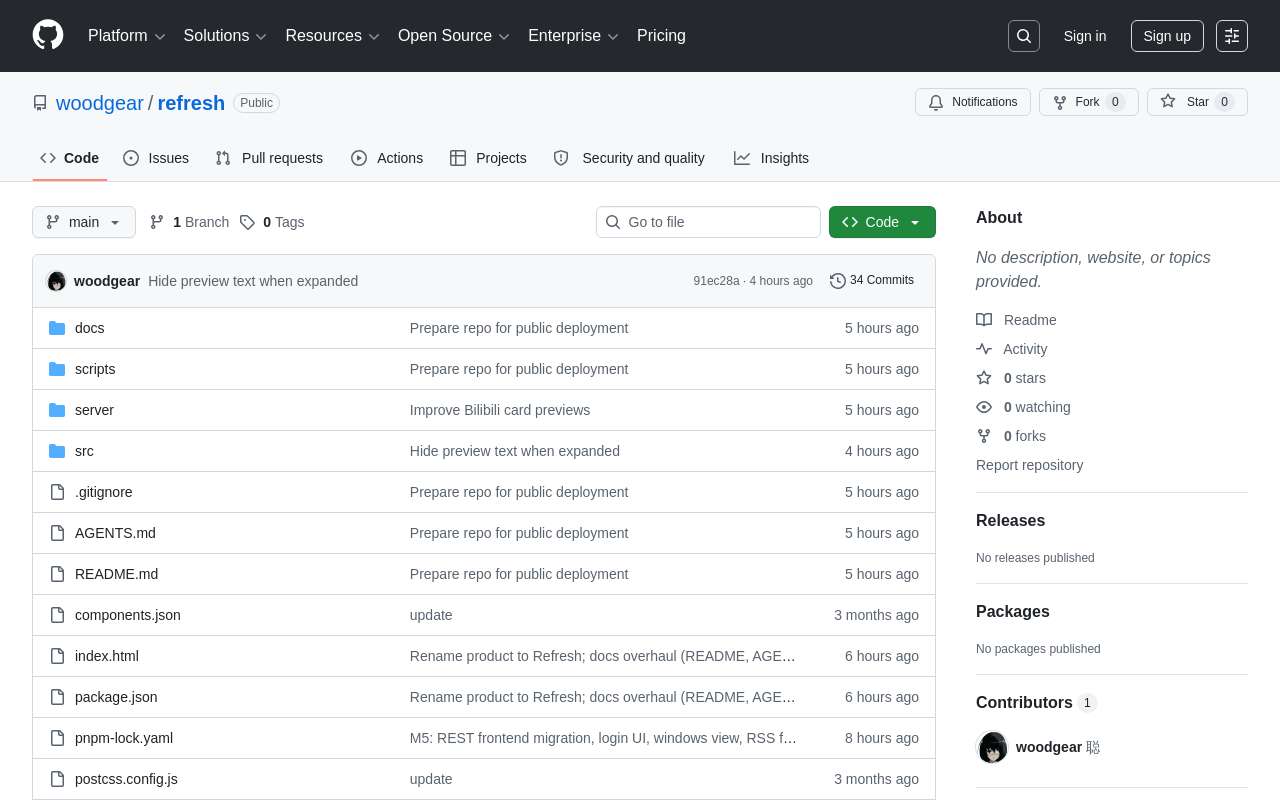Click the index.html file icon
This screenshot has width=1280, height=800.
57,656
